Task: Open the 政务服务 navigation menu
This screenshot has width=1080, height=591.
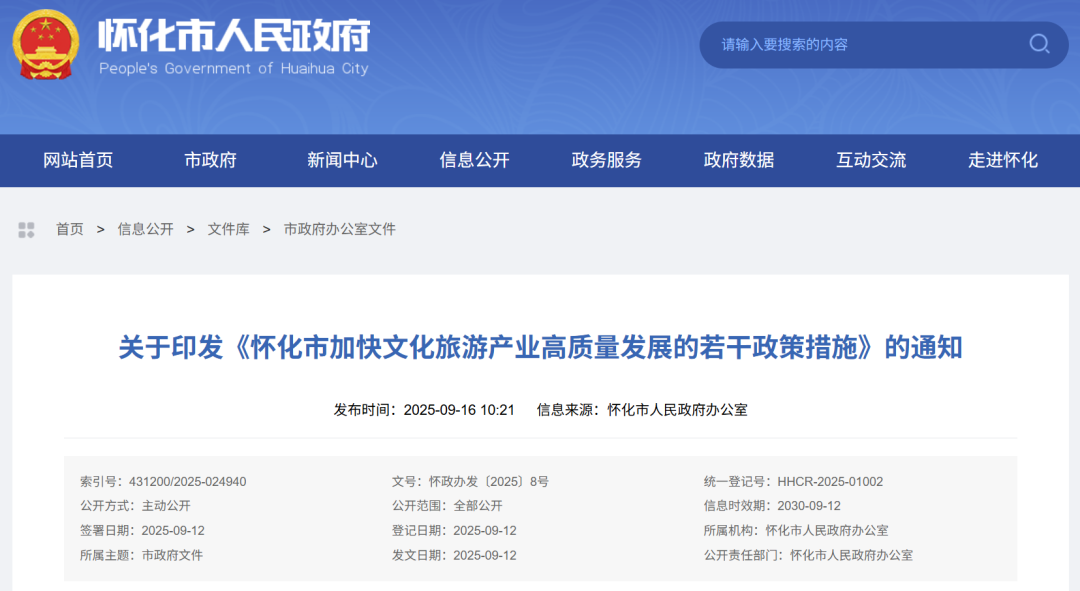Action: tap(605, 160)
